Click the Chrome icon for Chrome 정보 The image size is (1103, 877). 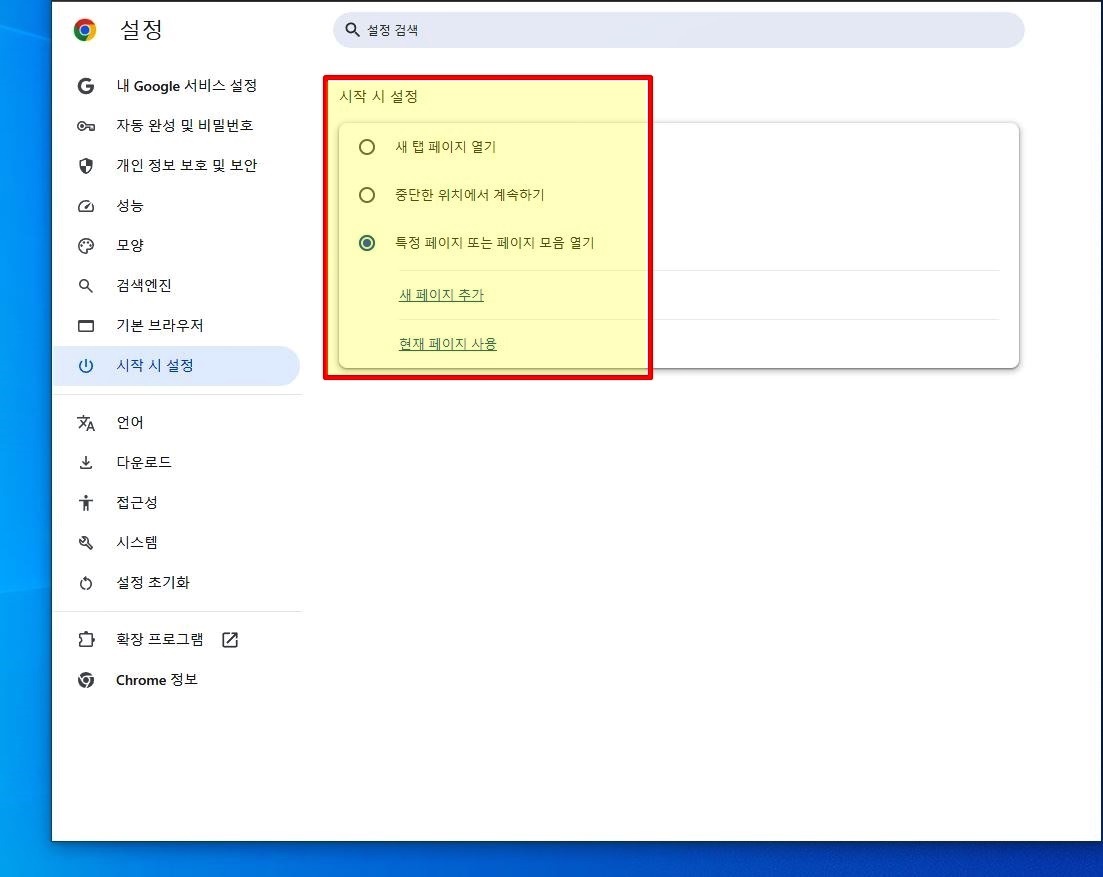[x=86, y=680]
